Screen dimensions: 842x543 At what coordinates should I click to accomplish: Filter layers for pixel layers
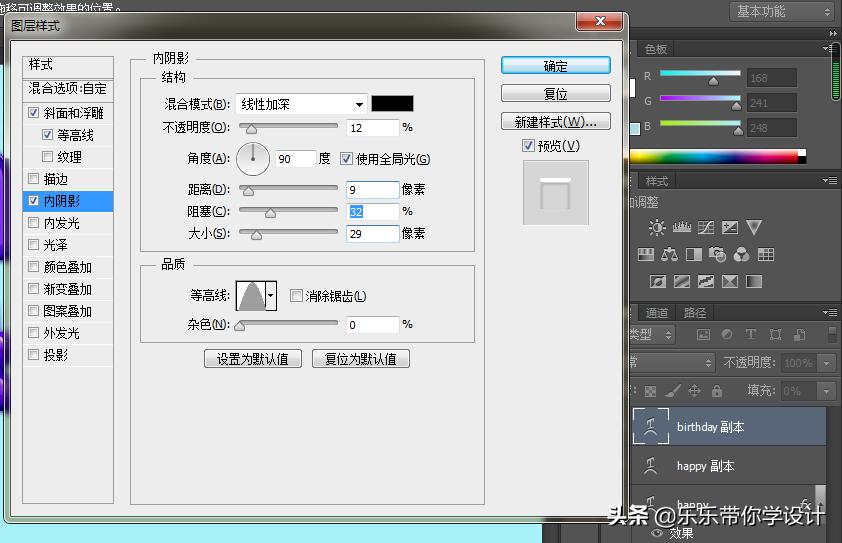703,335
